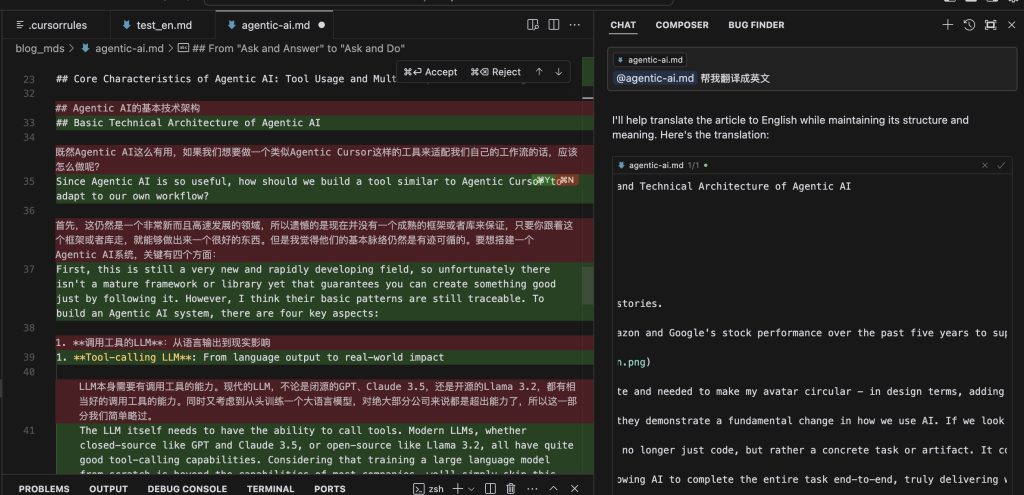Open chat panel in full-screen editor

991,25
